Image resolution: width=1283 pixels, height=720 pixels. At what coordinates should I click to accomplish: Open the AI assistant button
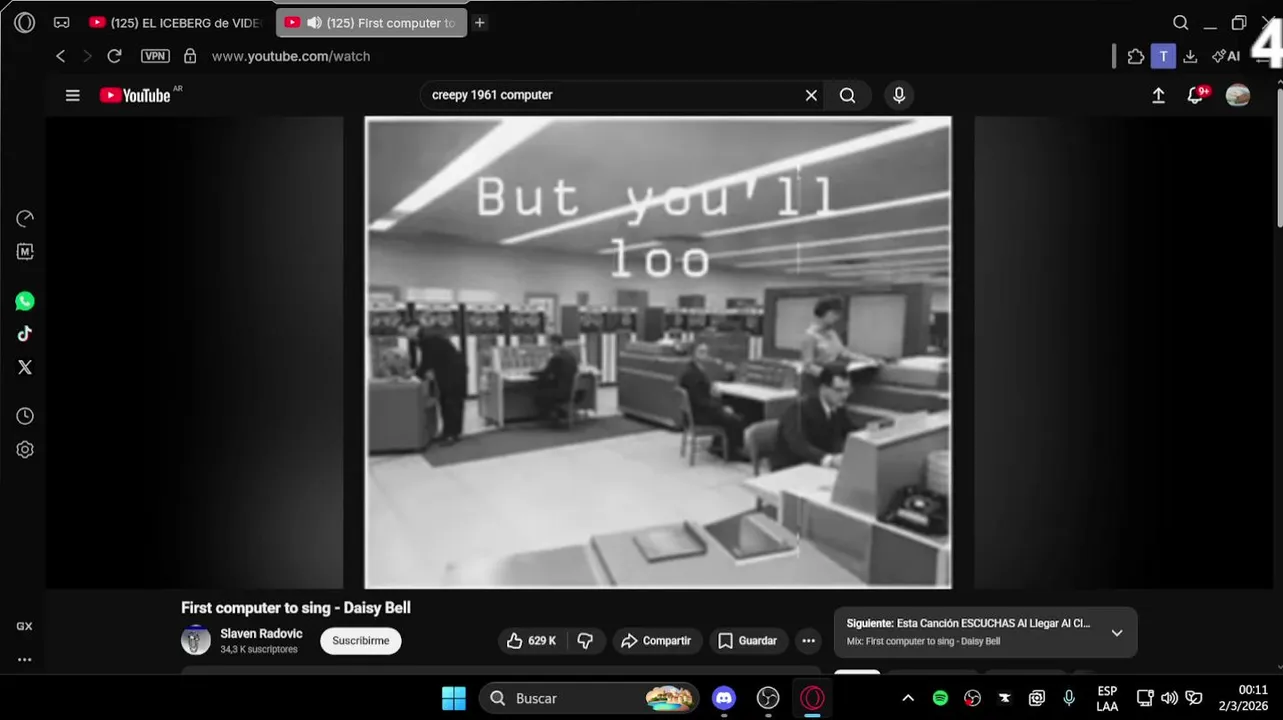tap(1226, 56)
